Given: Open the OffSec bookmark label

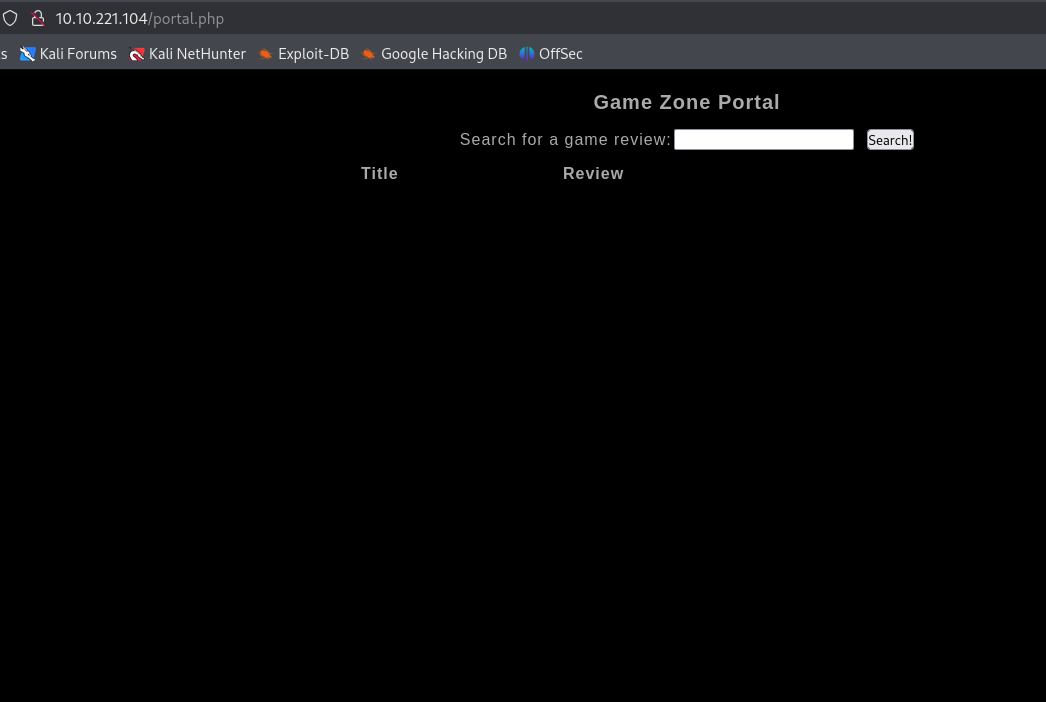Looking at the screenshot, I should coord(560,54).
